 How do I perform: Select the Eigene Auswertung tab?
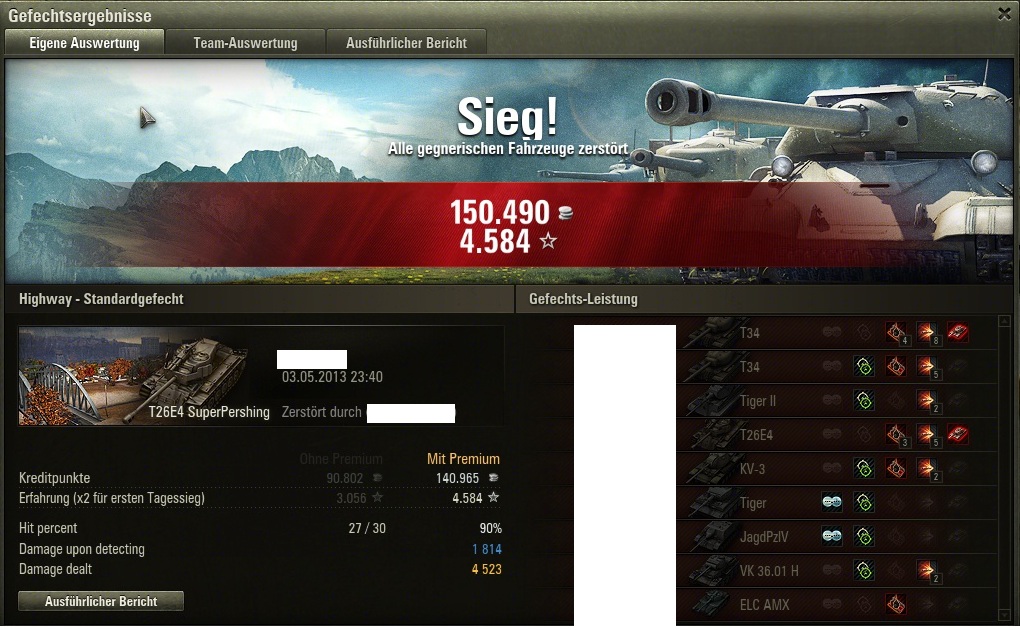pos(84,43)
